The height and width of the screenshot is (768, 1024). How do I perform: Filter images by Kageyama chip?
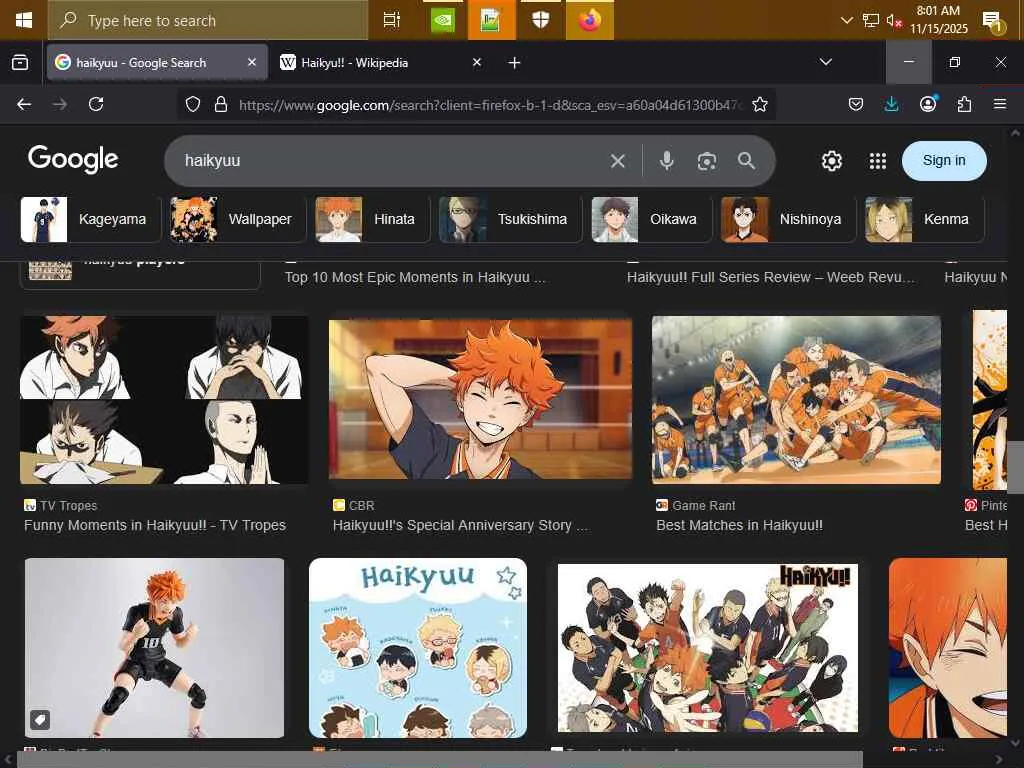tap(91, 219)
